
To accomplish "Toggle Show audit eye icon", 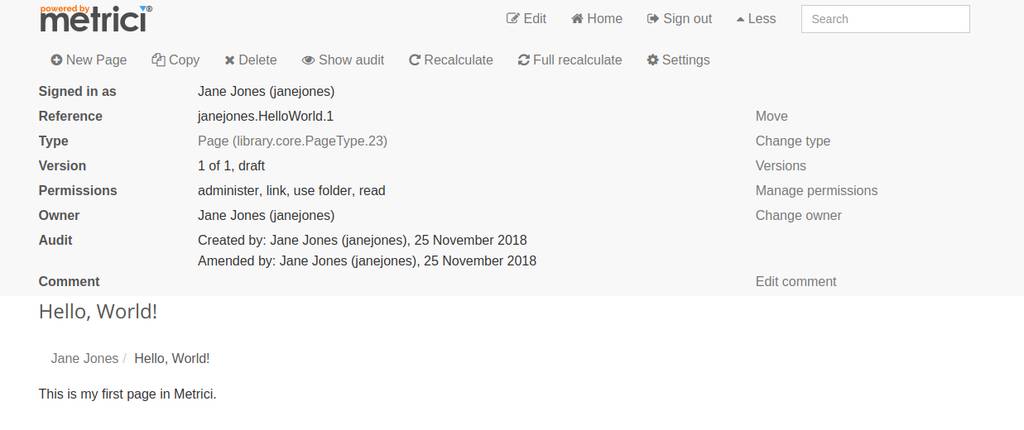I will pos(308,60).
